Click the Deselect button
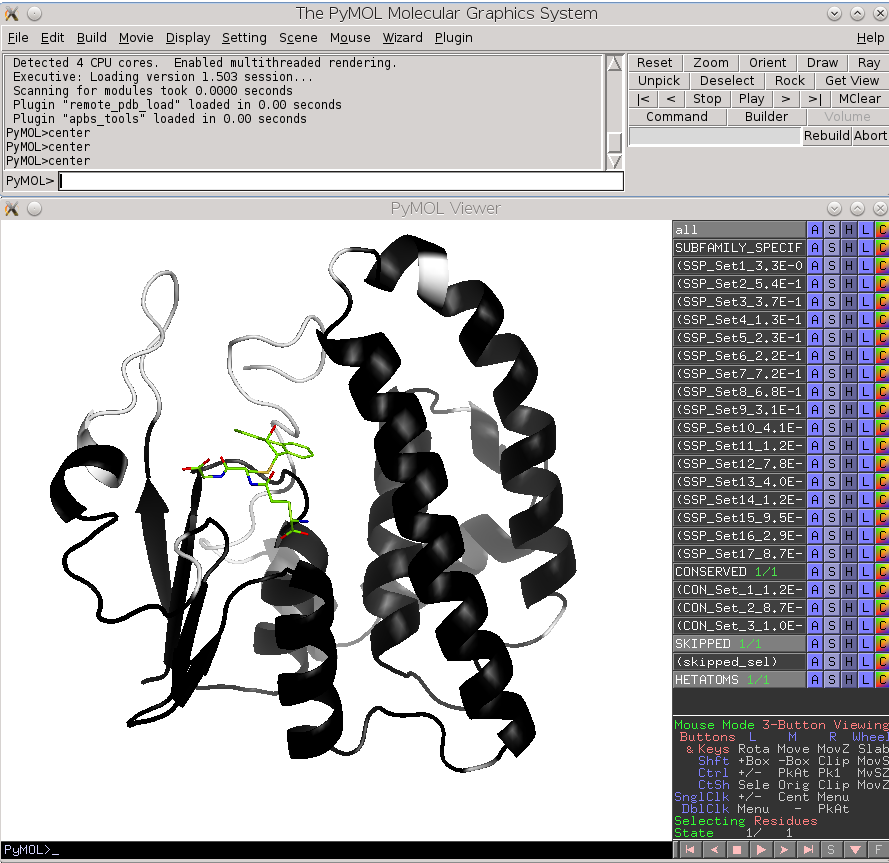Screen dimensions: 889x863 tap(727, 81)
